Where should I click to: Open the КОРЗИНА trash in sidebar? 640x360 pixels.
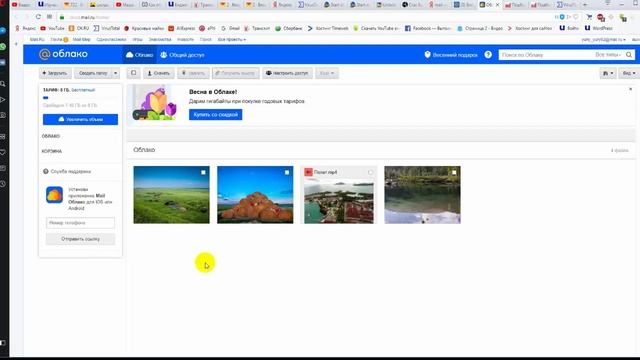pyautogui.click(x=52, y=151)
